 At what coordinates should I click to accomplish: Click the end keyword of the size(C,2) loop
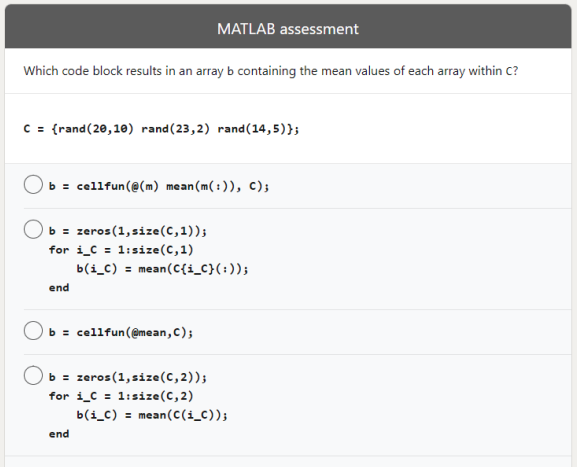[59, 434]
